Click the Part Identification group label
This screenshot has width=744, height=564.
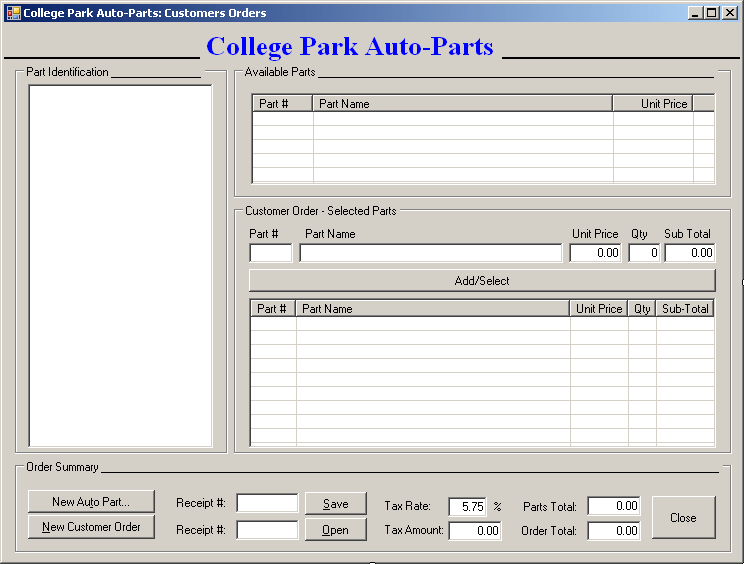(x=67, y=72)
